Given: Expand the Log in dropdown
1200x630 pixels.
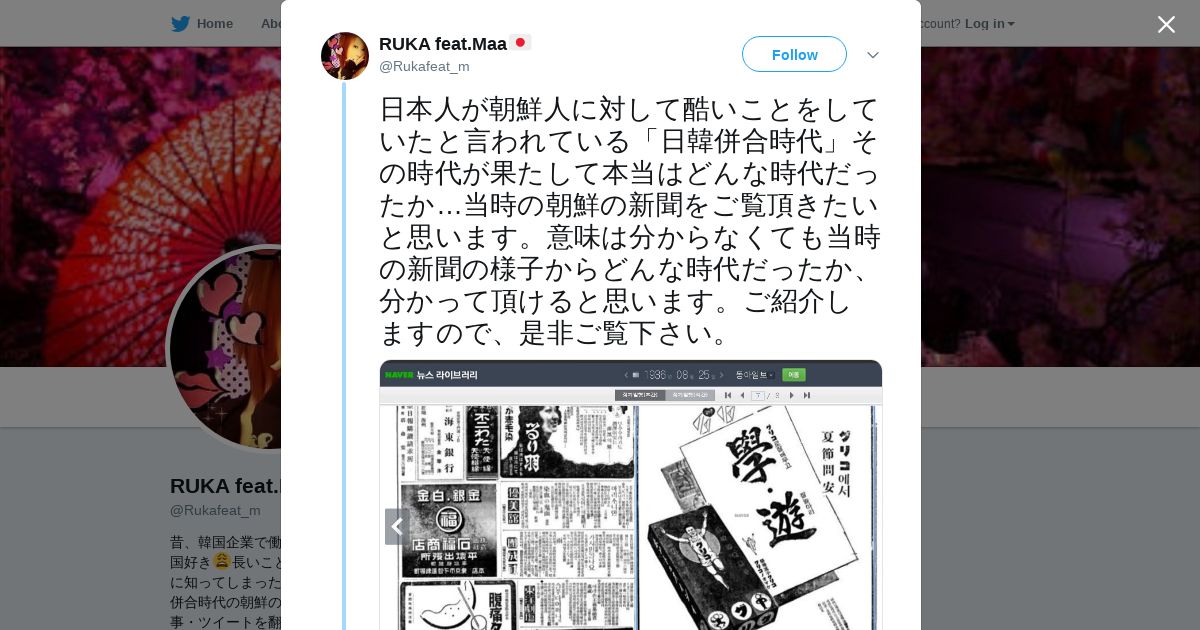Looking at the screenshot, I should (x=989, y=23).
